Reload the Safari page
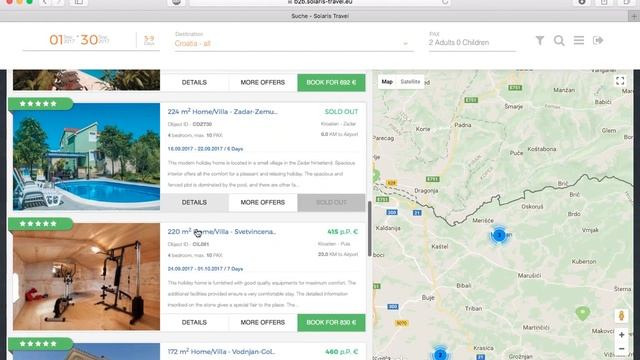The image size is (640, 360). pos(445,2)
